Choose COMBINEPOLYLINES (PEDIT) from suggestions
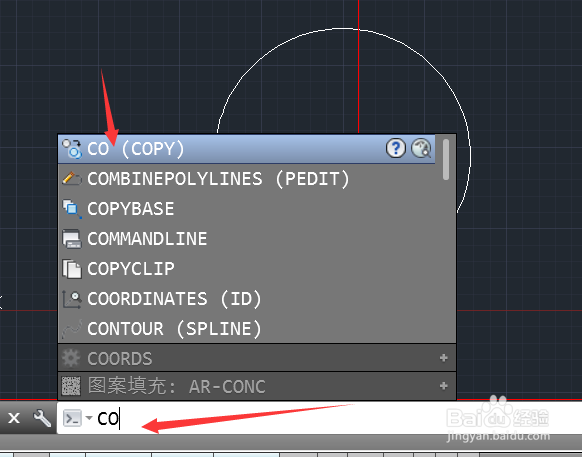Viewport: 582px width, 457px height. [x=246, y=179]
